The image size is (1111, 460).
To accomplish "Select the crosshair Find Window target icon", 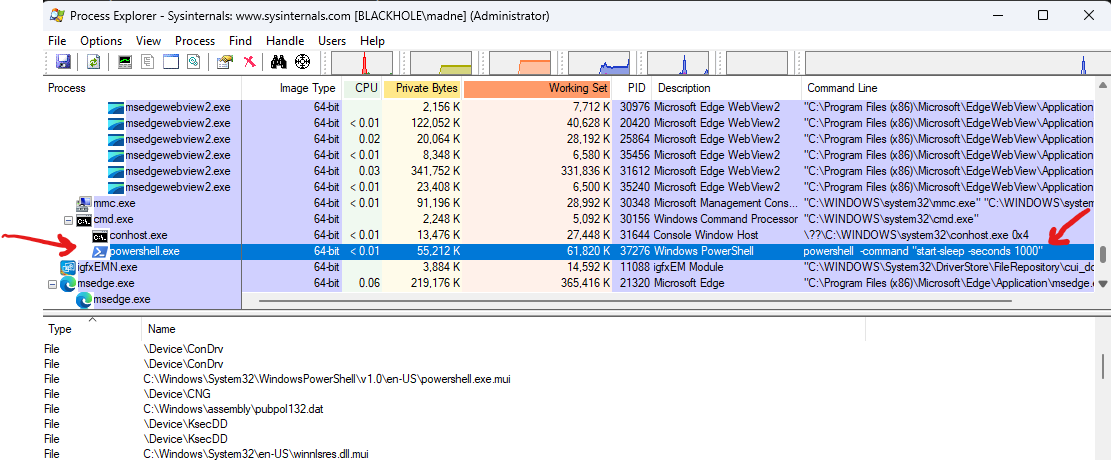I will (303, 62).
